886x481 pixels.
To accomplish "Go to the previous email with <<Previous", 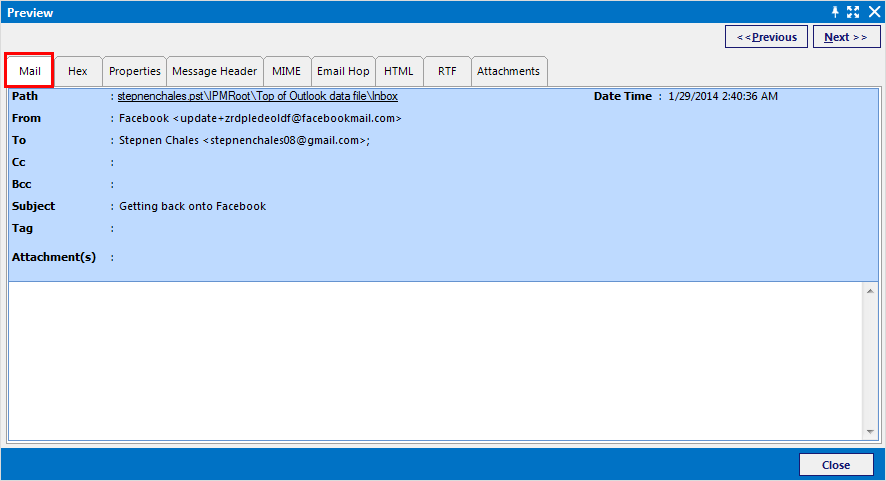I will [x=766, y=37].
